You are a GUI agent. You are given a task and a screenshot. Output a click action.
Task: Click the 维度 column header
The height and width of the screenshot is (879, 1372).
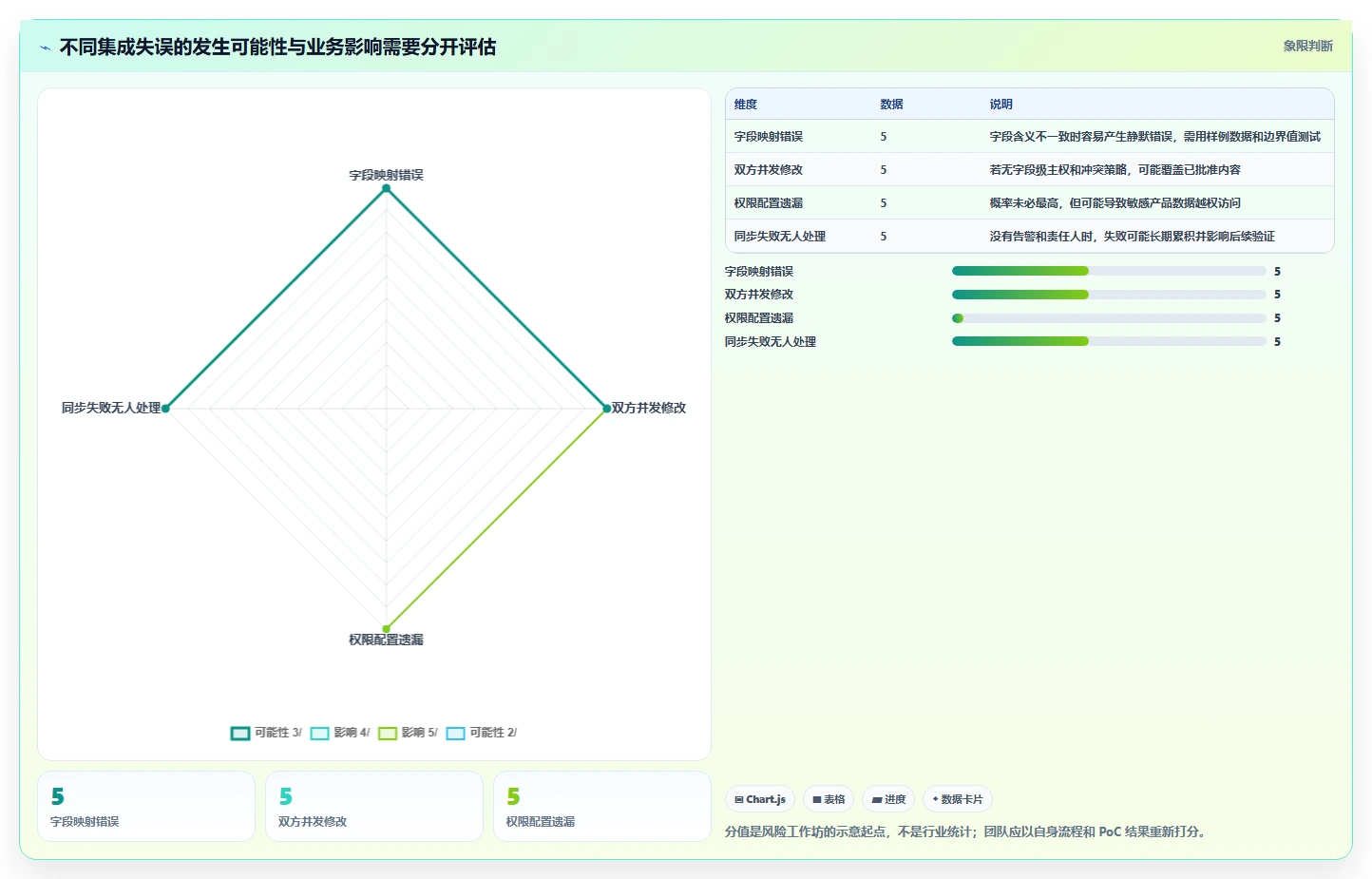(746, 105)
